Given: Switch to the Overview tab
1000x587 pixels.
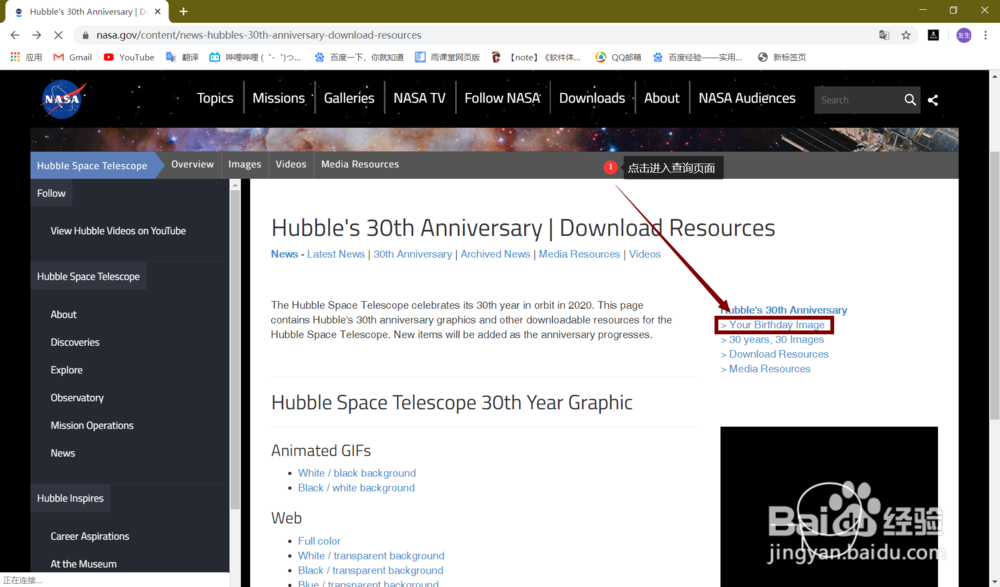Looking at the screenshot, I should click(193, 165).
